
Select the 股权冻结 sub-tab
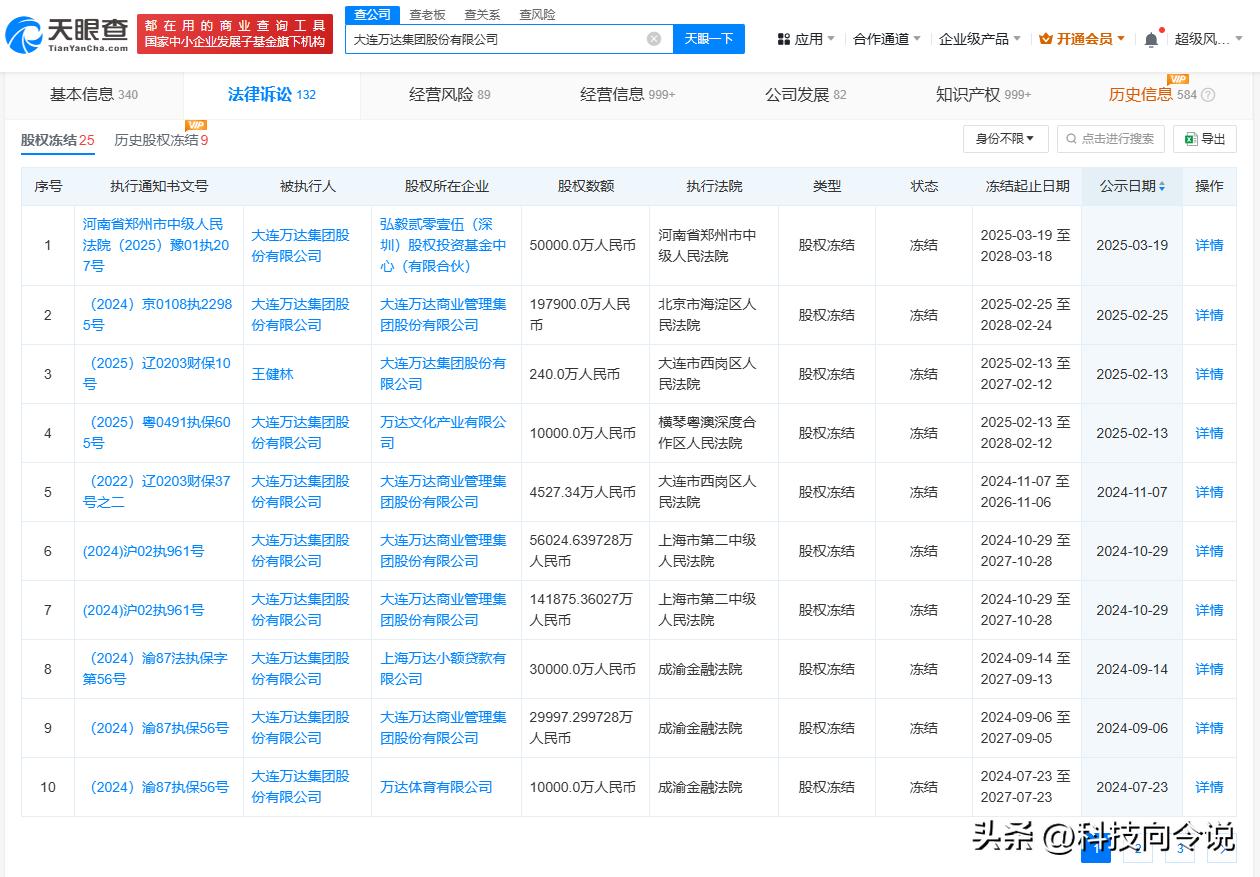point(58,140)
